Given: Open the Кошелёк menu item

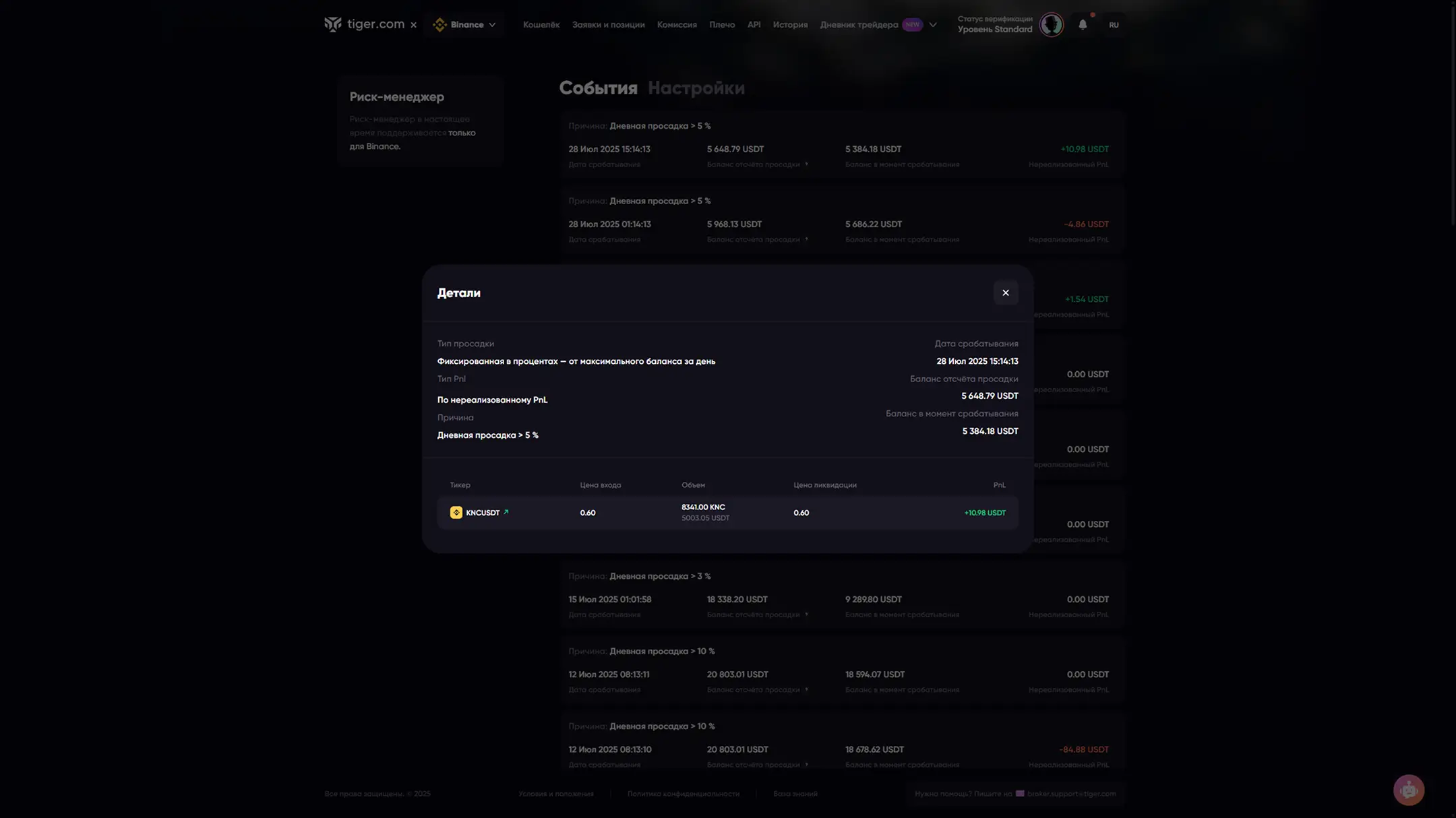Looking at the screenshot, I should coord(541,25).
